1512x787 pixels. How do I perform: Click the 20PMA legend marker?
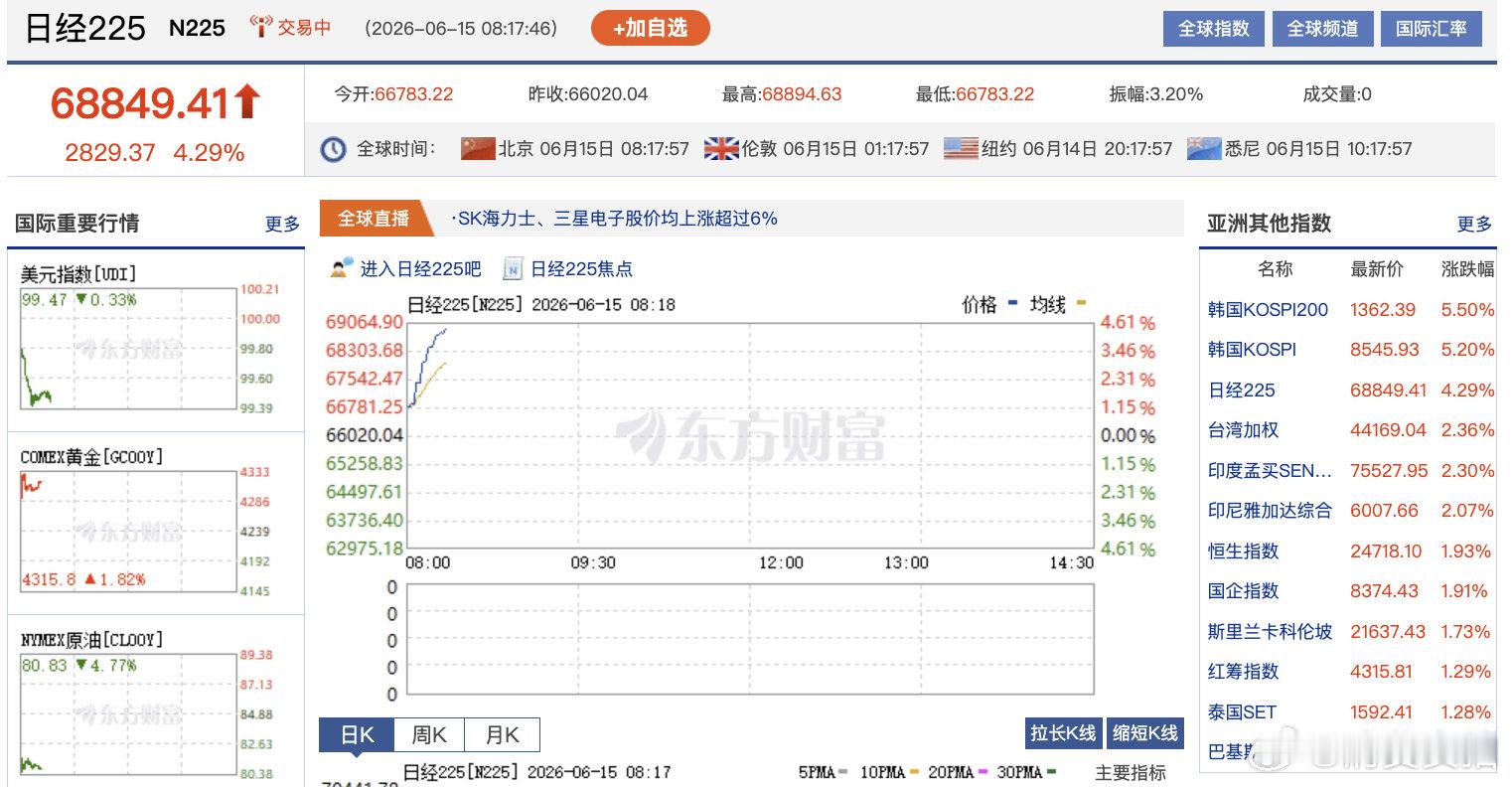983,772
